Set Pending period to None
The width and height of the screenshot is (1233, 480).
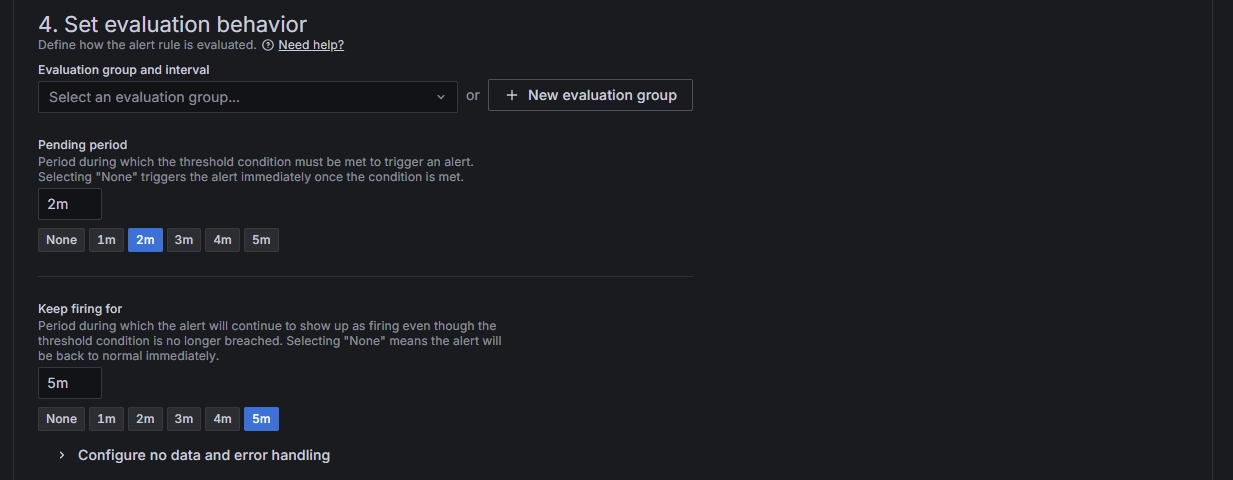[x=61, y=240]
